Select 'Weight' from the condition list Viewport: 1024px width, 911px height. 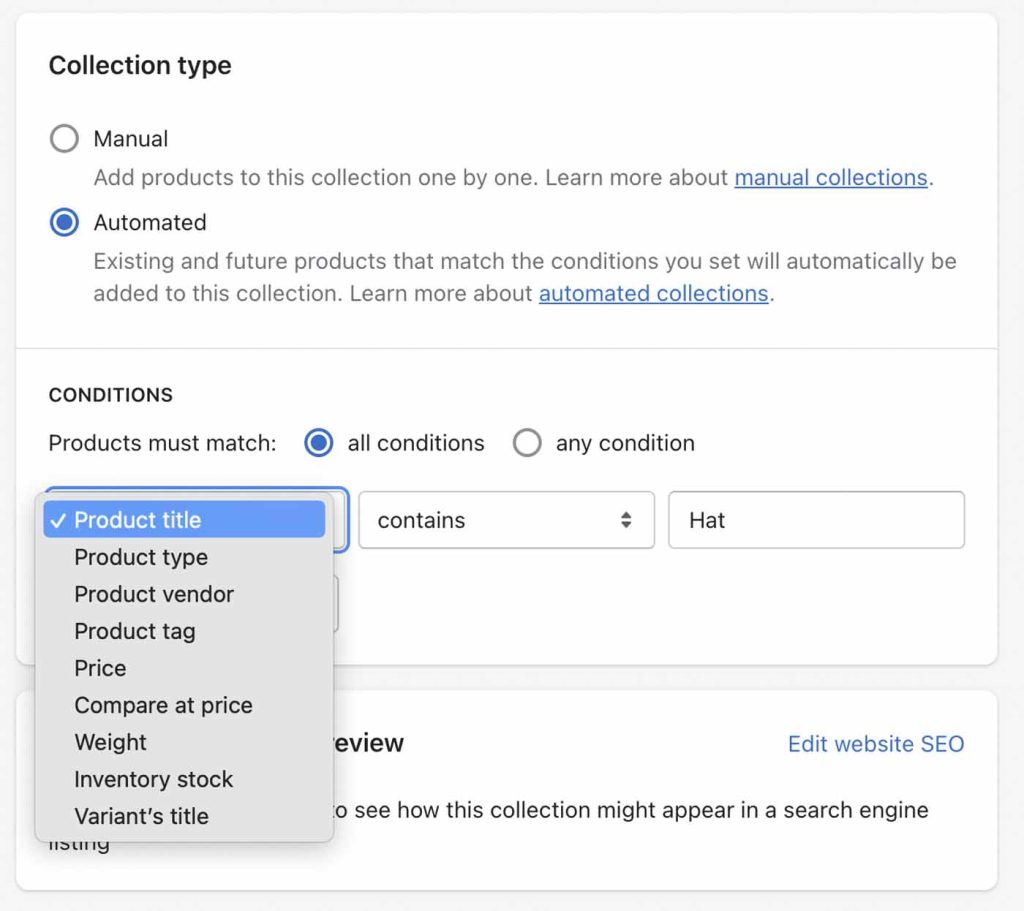110,742
